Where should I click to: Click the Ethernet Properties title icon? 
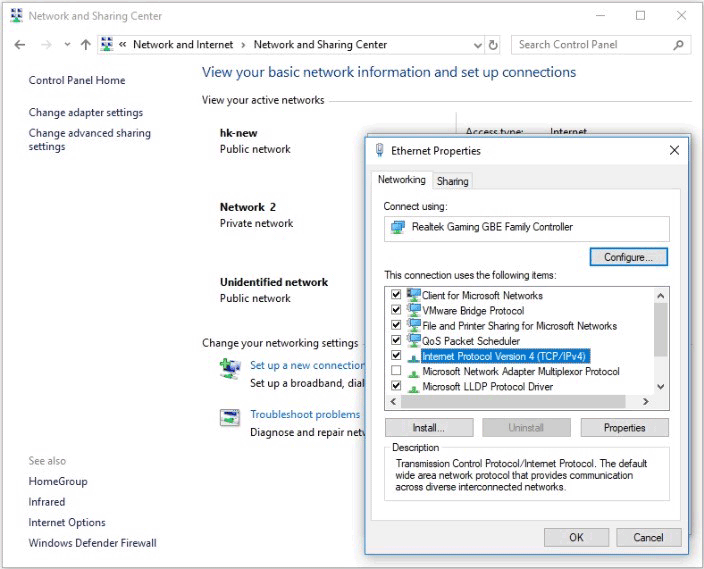(x=379, y=150)
